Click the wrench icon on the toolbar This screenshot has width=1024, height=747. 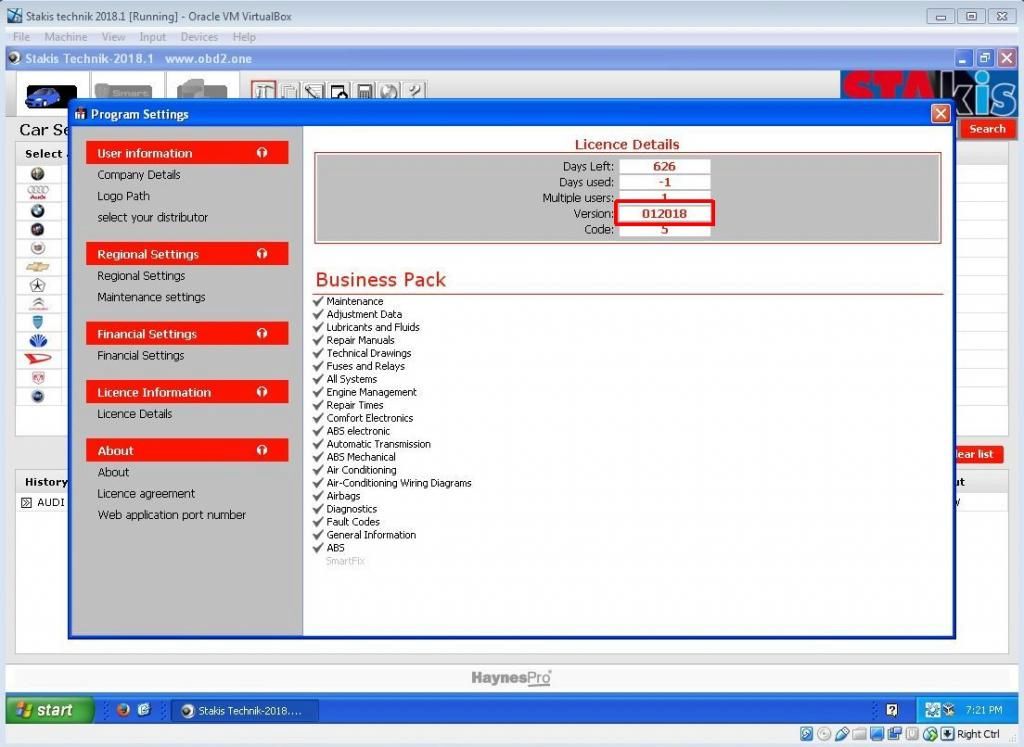click(413, 91)
